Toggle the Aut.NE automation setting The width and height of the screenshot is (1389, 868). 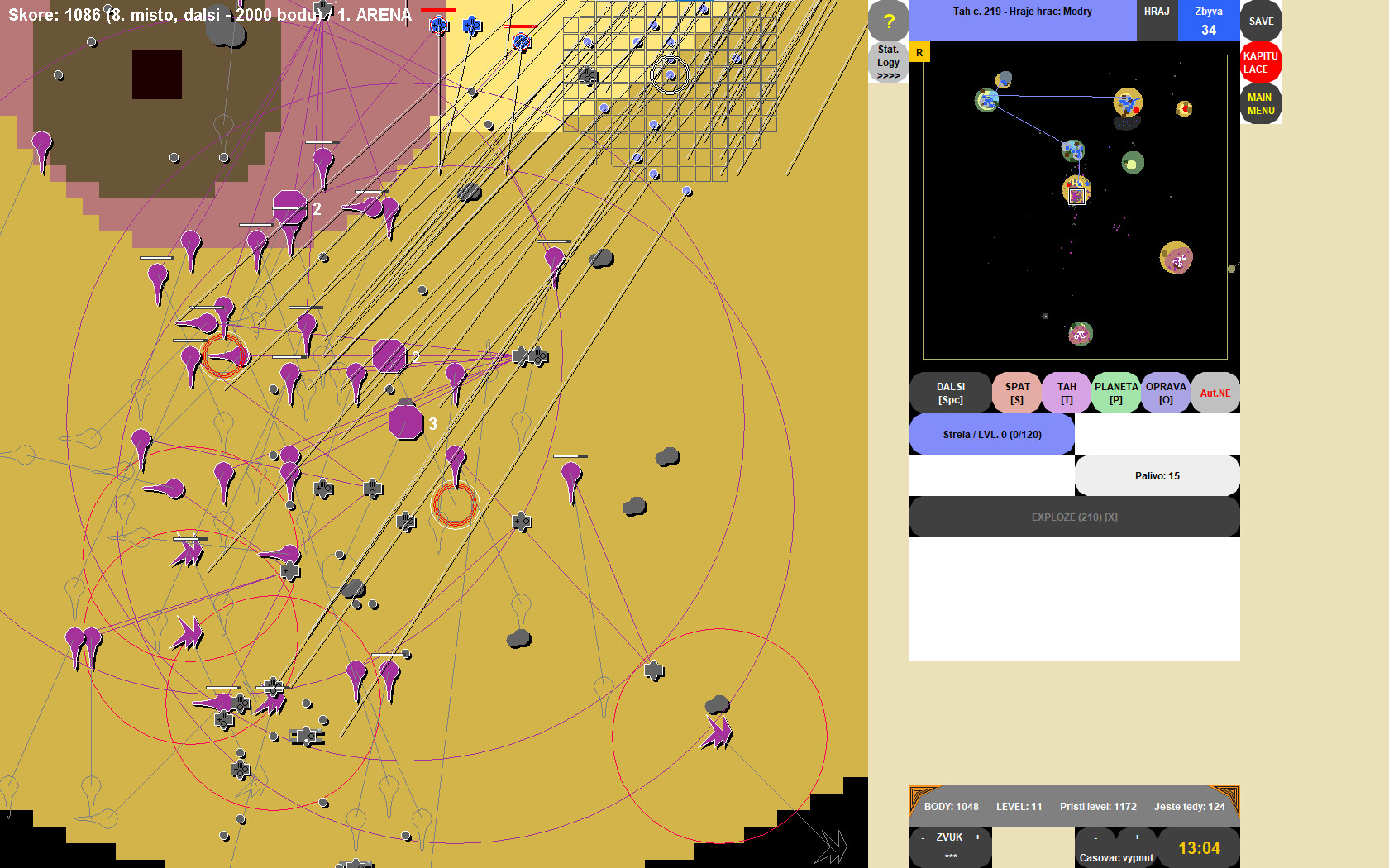tap(1214, 393)
